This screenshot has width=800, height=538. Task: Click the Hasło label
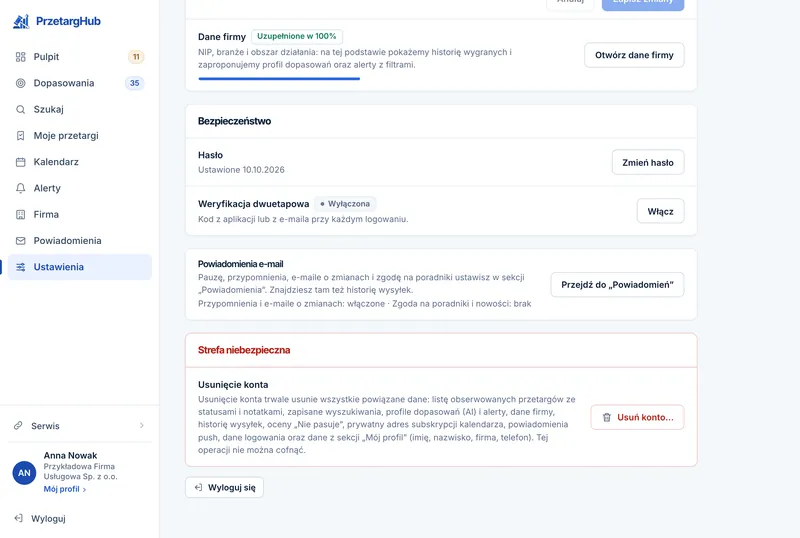coord(210,155)
